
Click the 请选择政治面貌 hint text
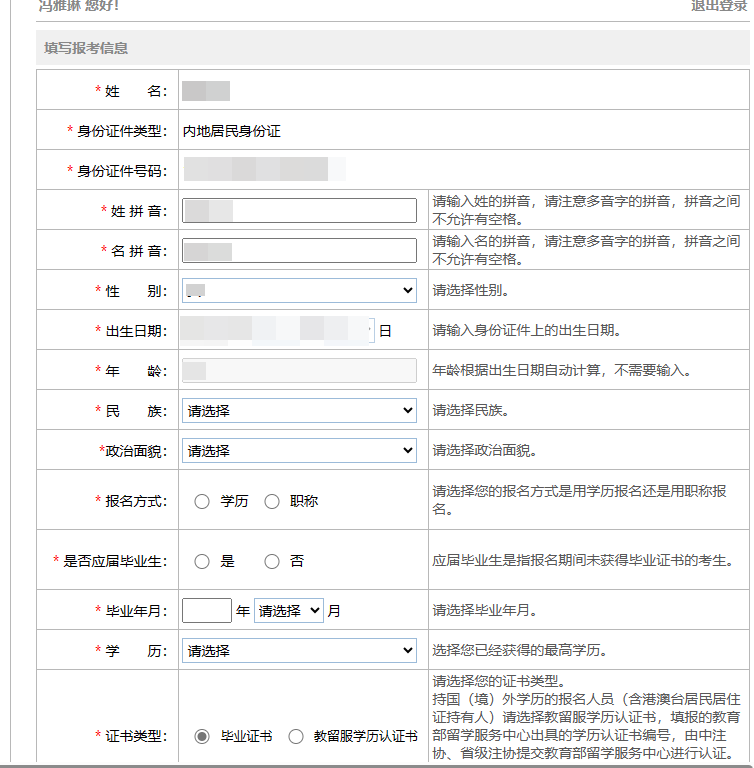tap(485, 451)
